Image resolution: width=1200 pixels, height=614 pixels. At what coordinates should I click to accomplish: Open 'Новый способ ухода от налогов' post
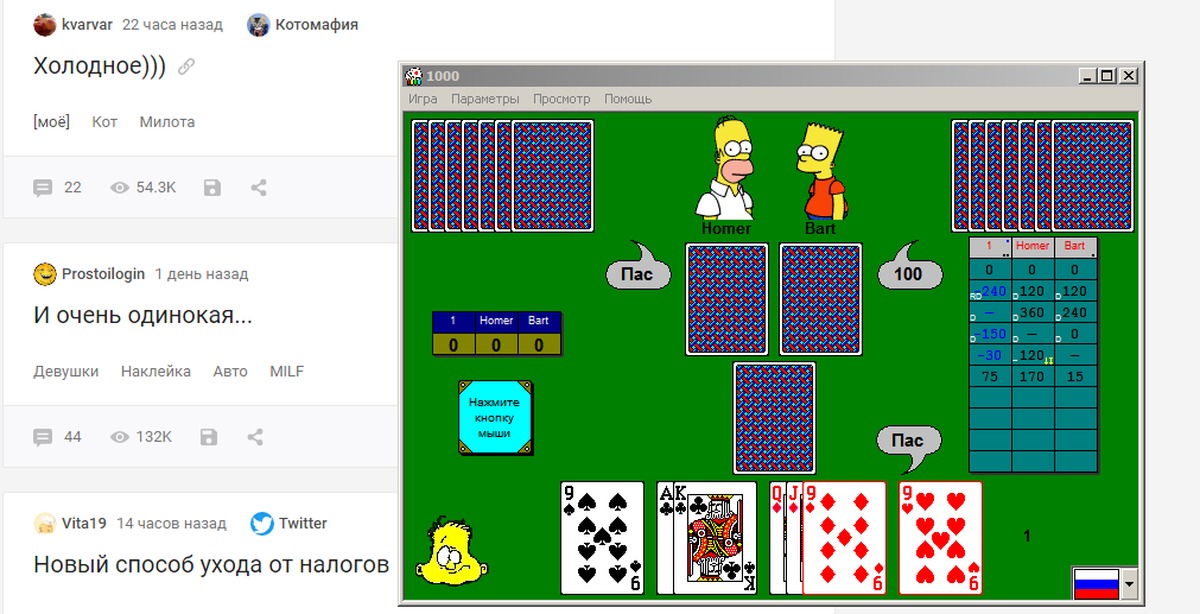(x=211, y=565)
